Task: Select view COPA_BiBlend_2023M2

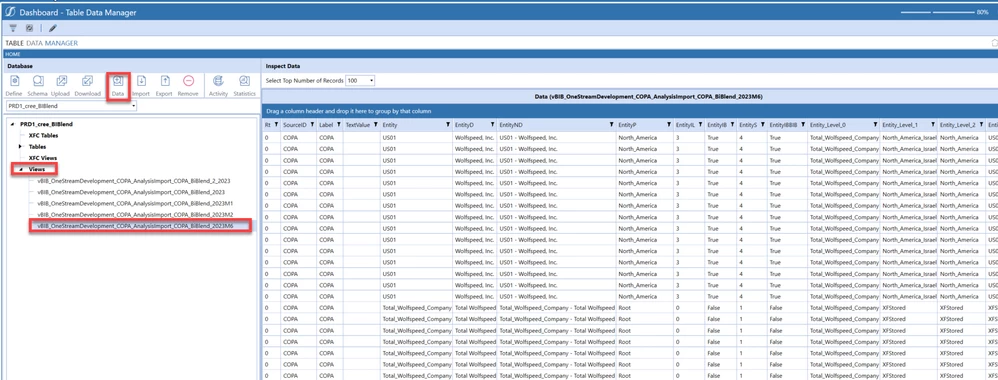Action: pyautogui.click(x=135, y=215)
